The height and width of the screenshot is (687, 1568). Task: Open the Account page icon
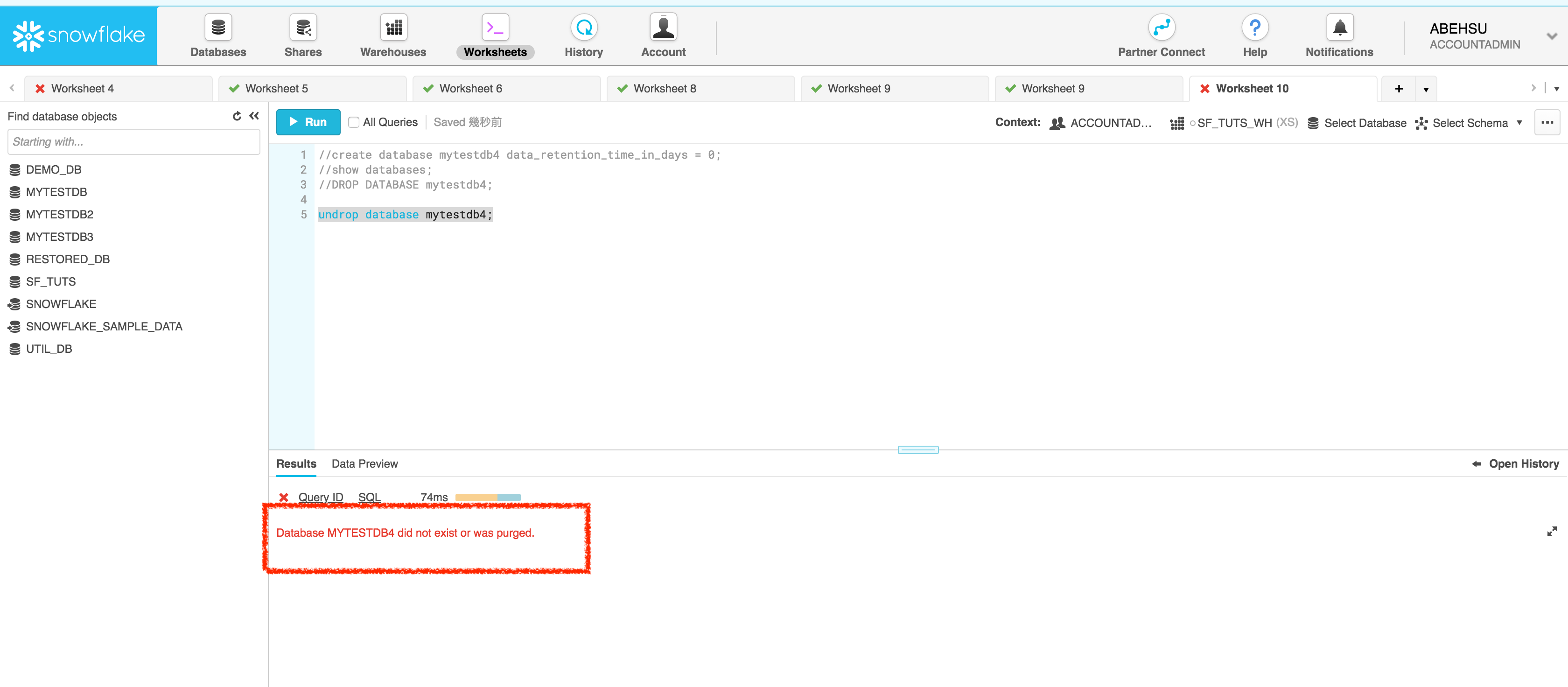coord(663,28)
